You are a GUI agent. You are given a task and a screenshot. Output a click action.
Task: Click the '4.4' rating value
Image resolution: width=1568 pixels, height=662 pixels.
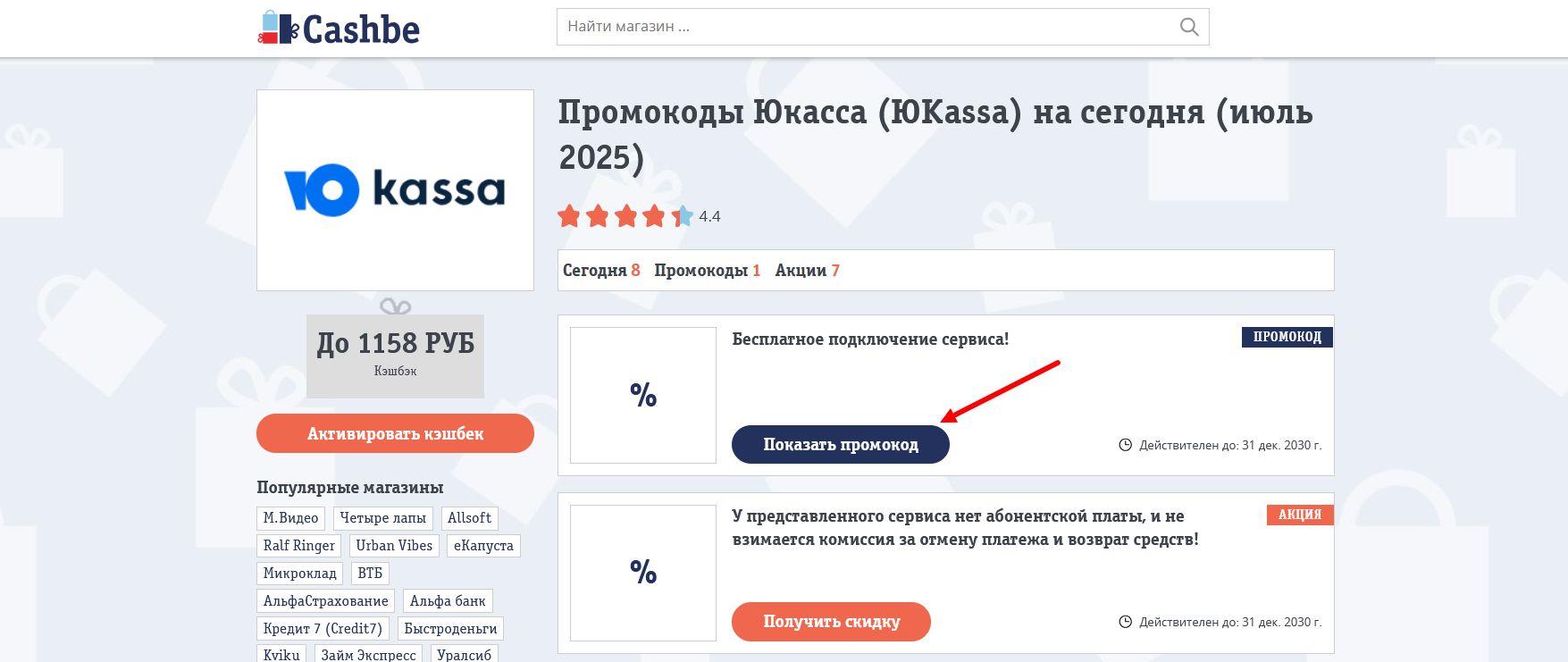click(709, 216)
